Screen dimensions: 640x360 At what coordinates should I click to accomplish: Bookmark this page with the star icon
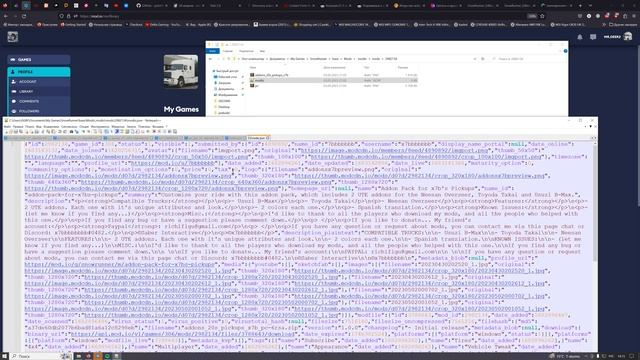[x=542, y=16]
